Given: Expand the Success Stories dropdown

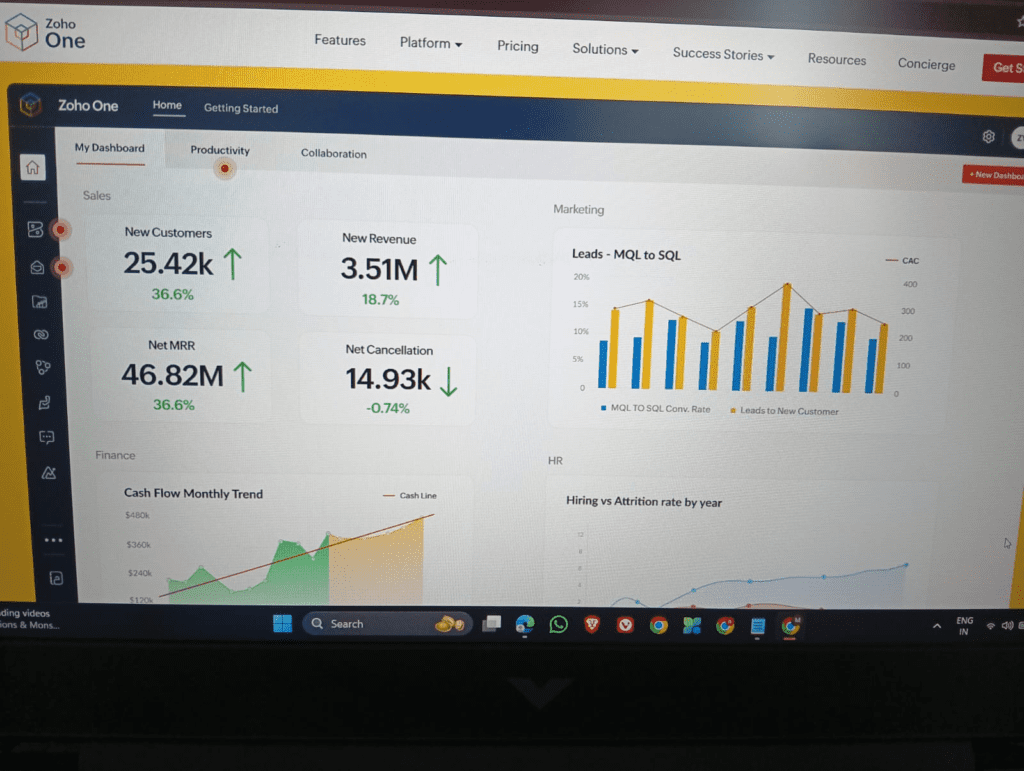Looking at the screenshot, I should (x=722, y=55).
